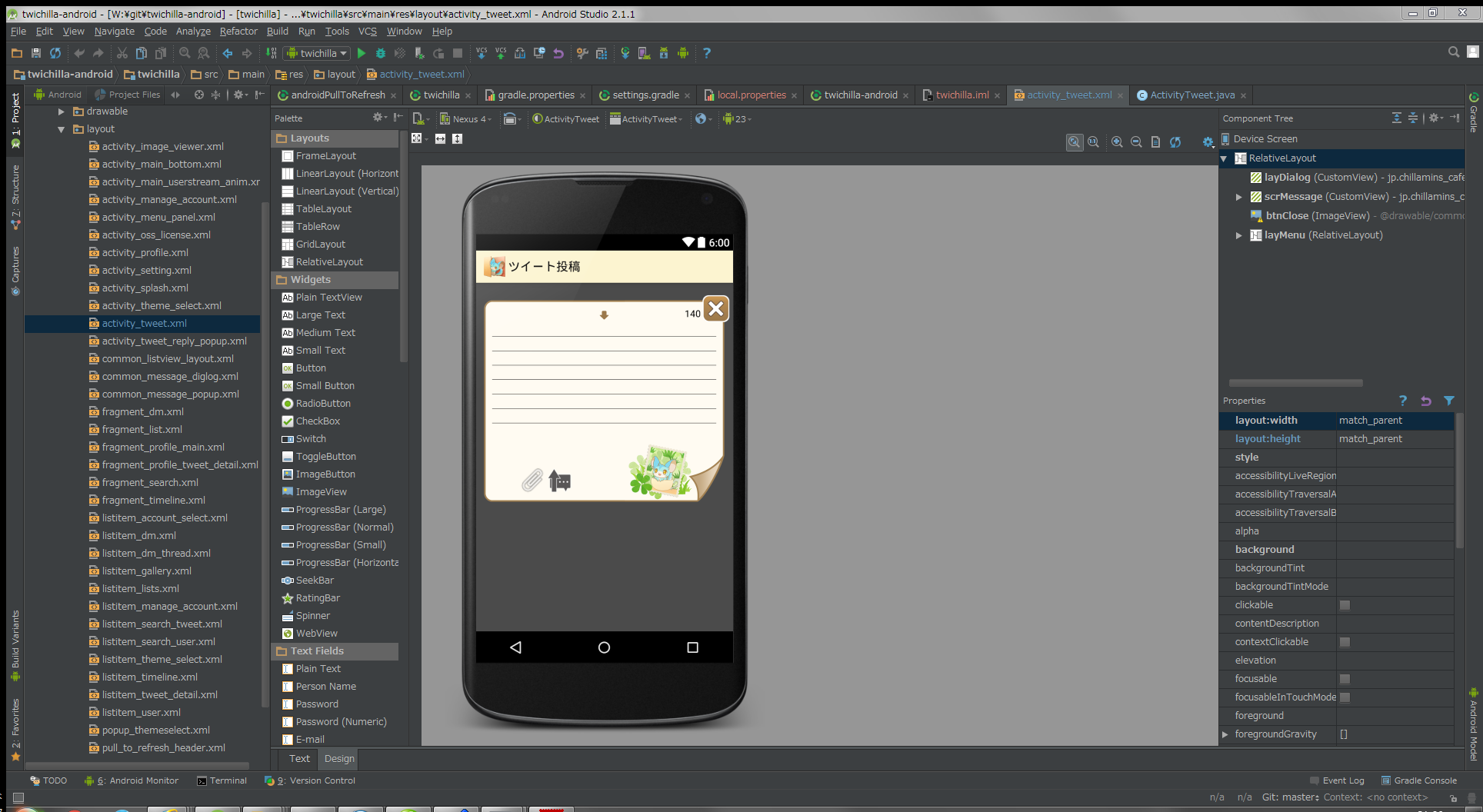Open the Project Structure toolbar icon

tap(602, 53)
